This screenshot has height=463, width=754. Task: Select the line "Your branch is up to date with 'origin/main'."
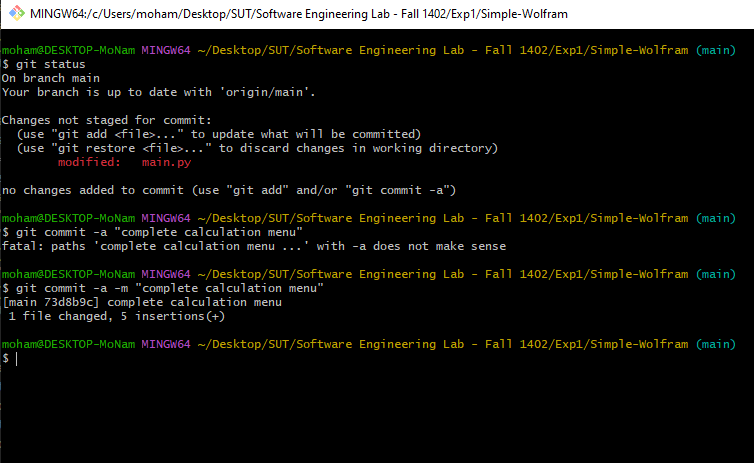159,92
